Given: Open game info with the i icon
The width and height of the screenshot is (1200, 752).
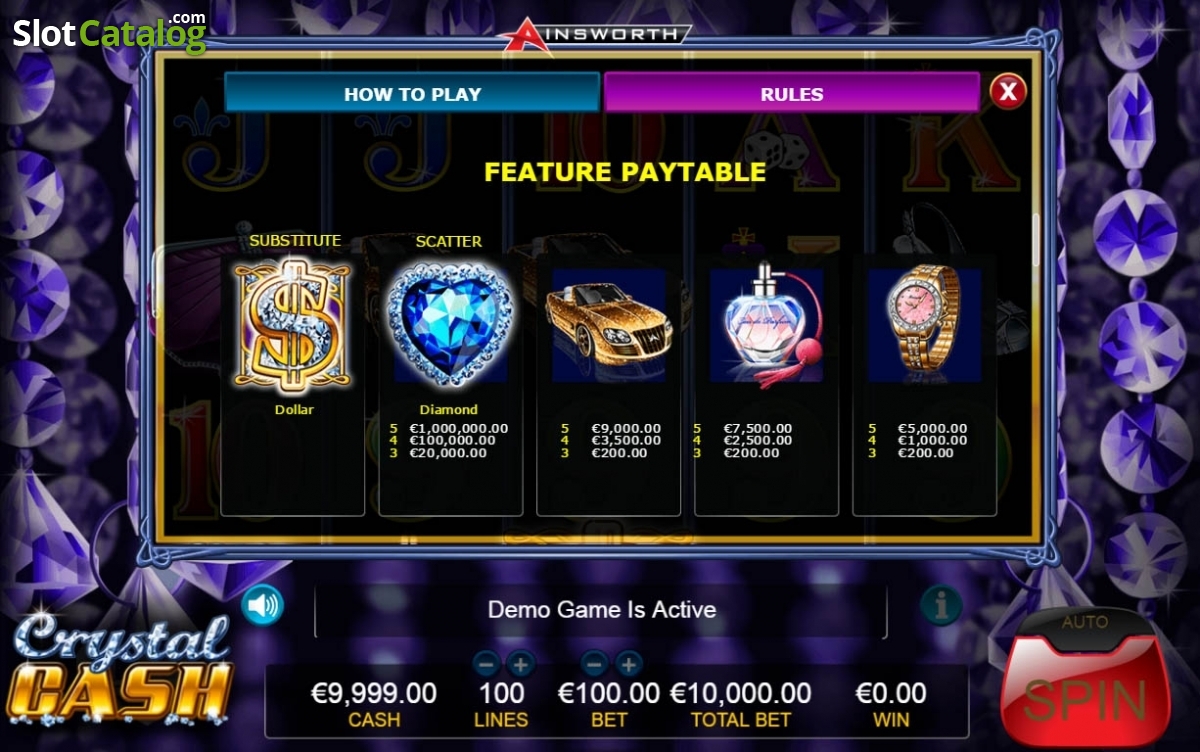Looking at the screenshot, I should (x=940, y=605).
